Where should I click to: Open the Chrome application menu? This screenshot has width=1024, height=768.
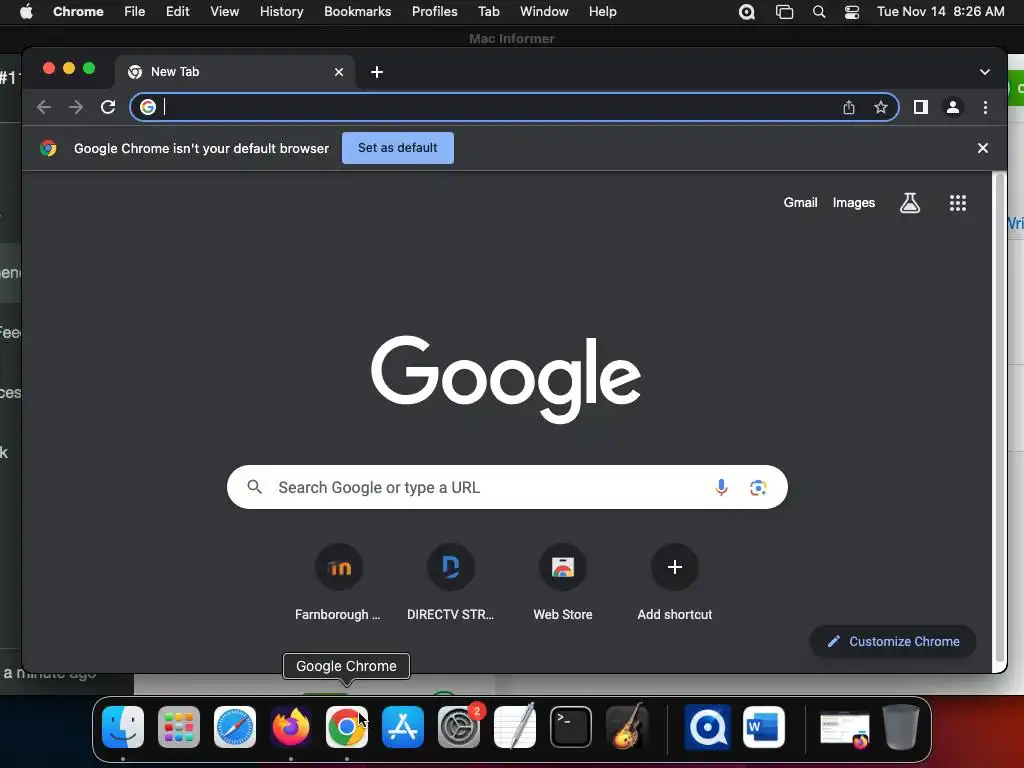(x=78, y=12)
